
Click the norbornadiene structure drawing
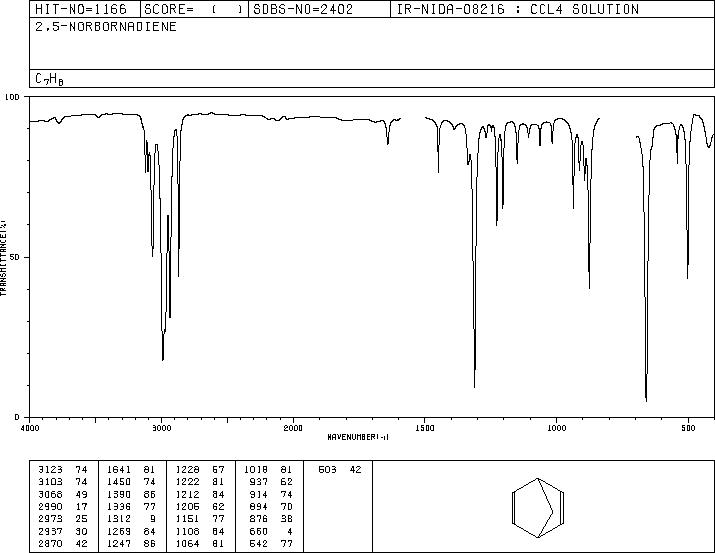coord(538,507)
